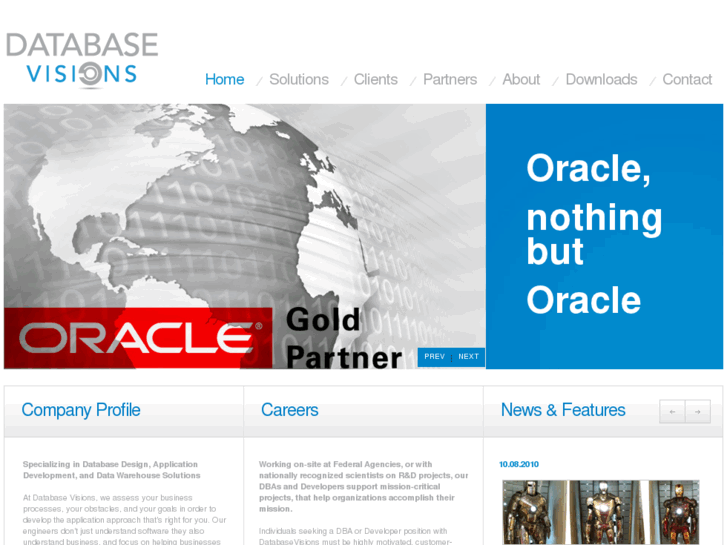Open the Downloads page
The height and width of the screenshot is (545, 727).
pos(601,79)
